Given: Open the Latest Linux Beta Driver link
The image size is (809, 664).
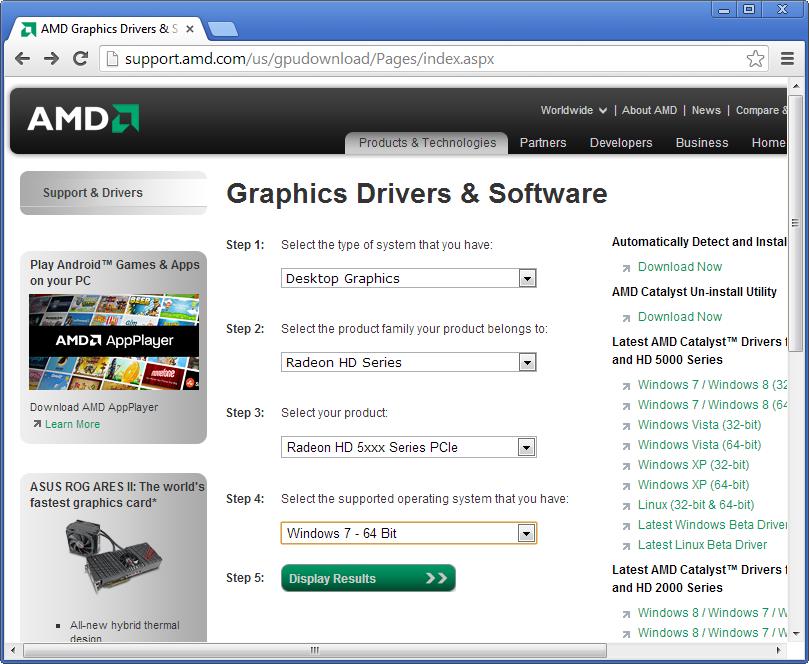Looking at the screenshot, I should 702,545.
